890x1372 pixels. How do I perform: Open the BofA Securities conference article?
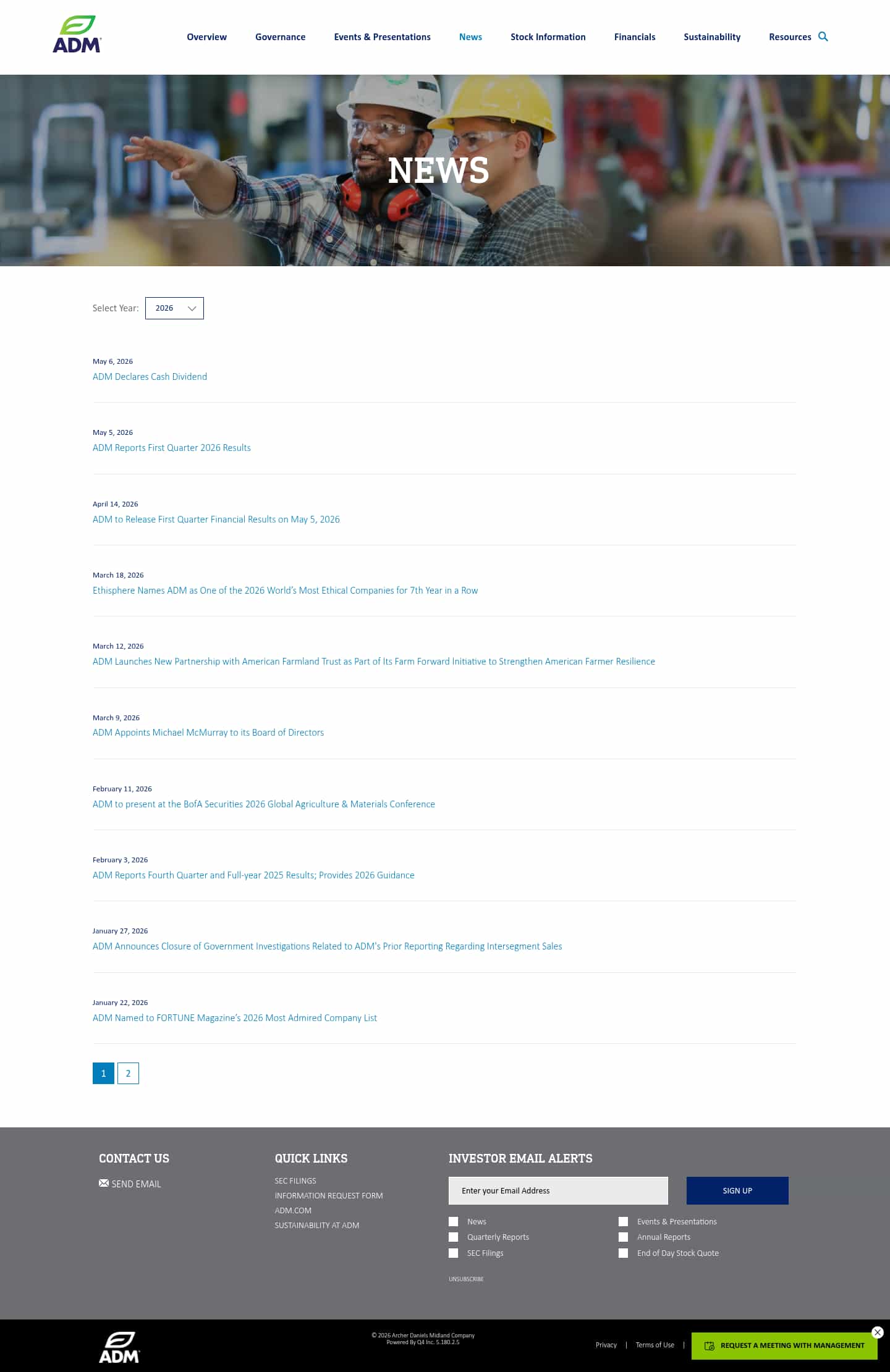264,804
